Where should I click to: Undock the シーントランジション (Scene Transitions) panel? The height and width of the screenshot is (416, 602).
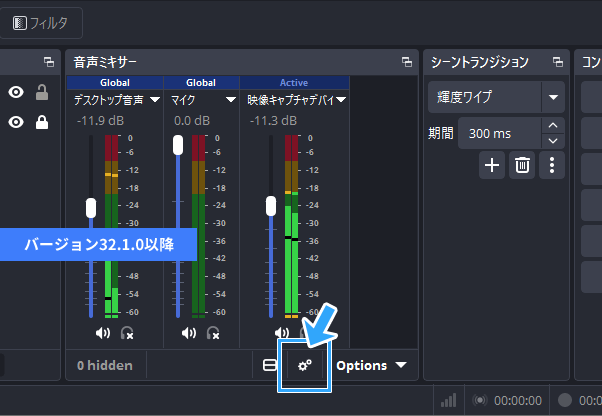point(558,62)
